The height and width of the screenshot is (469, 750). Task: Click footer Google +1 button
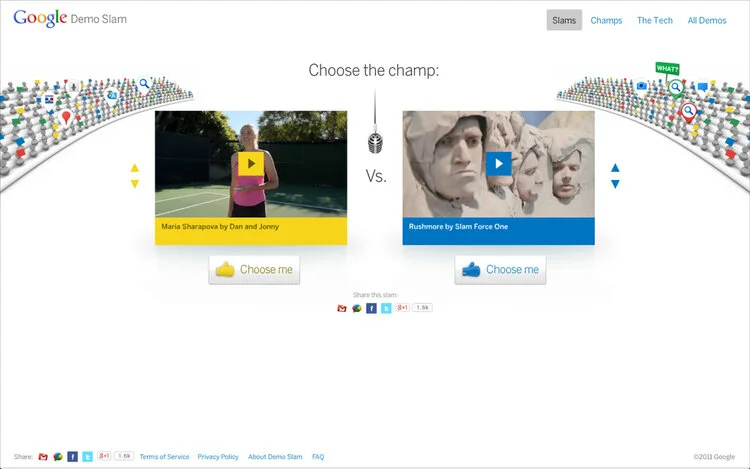coord(104,456)
